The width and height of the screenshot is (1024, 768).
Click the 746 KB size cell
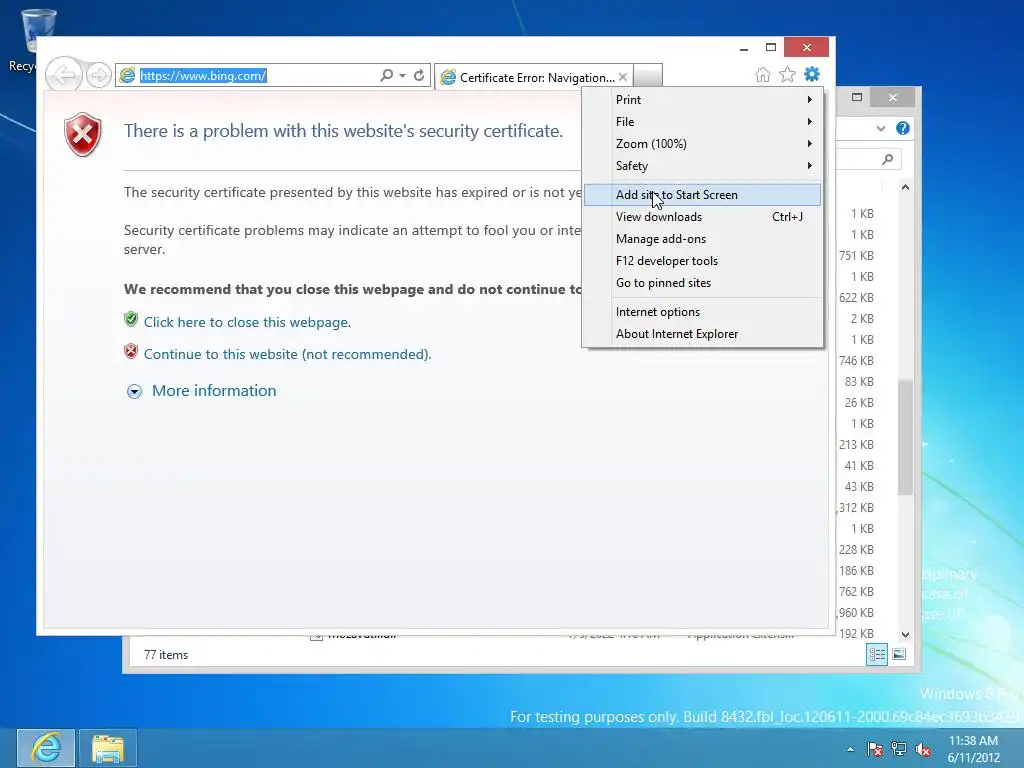tap(856, 360)
